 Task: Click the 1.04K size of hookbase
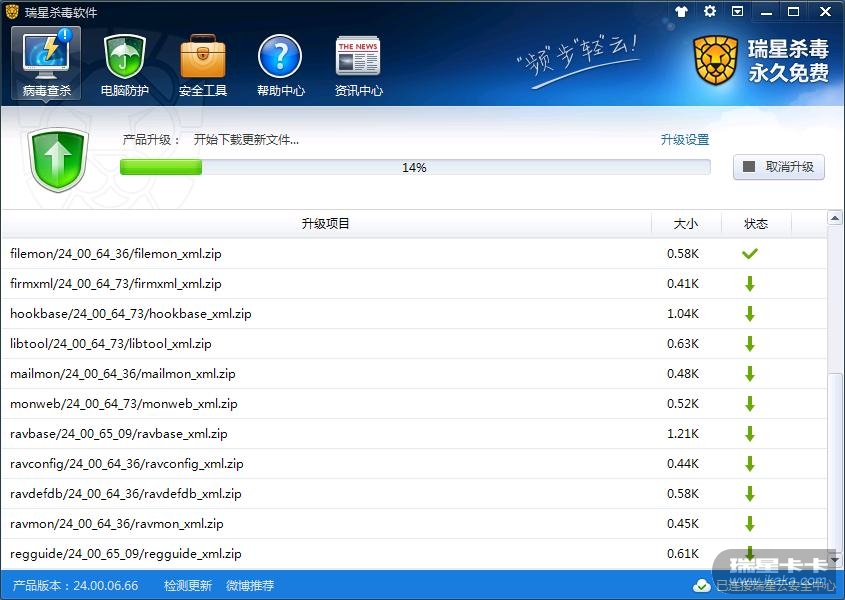point(683,314)
